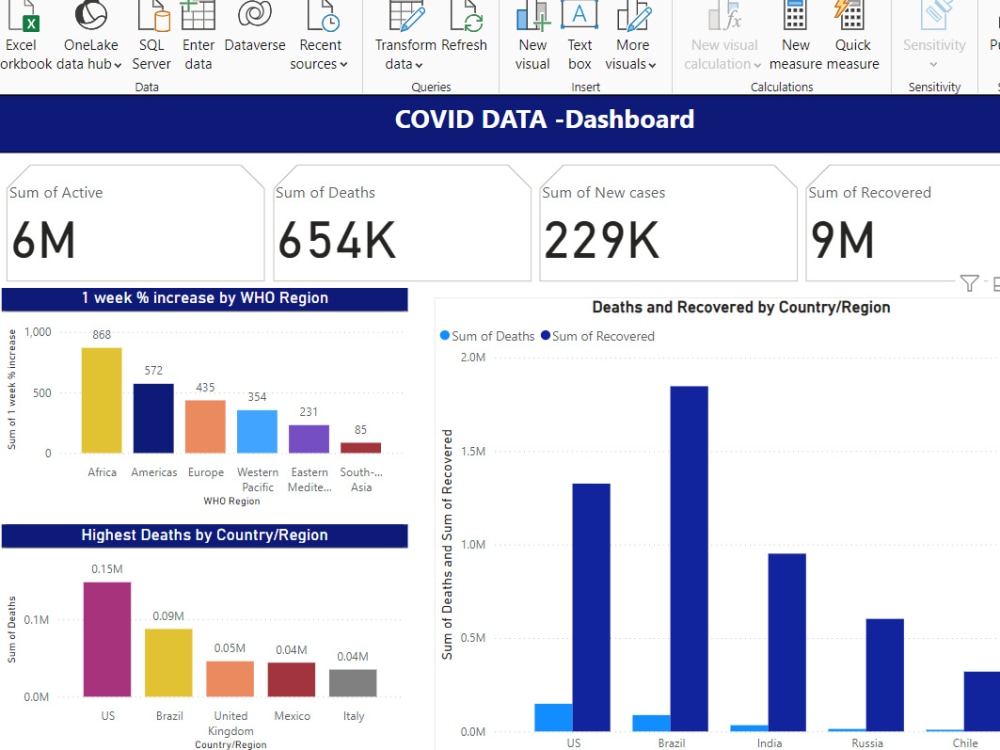Click 'Highest Deaths by Country/Region' header

pos(205,535)
